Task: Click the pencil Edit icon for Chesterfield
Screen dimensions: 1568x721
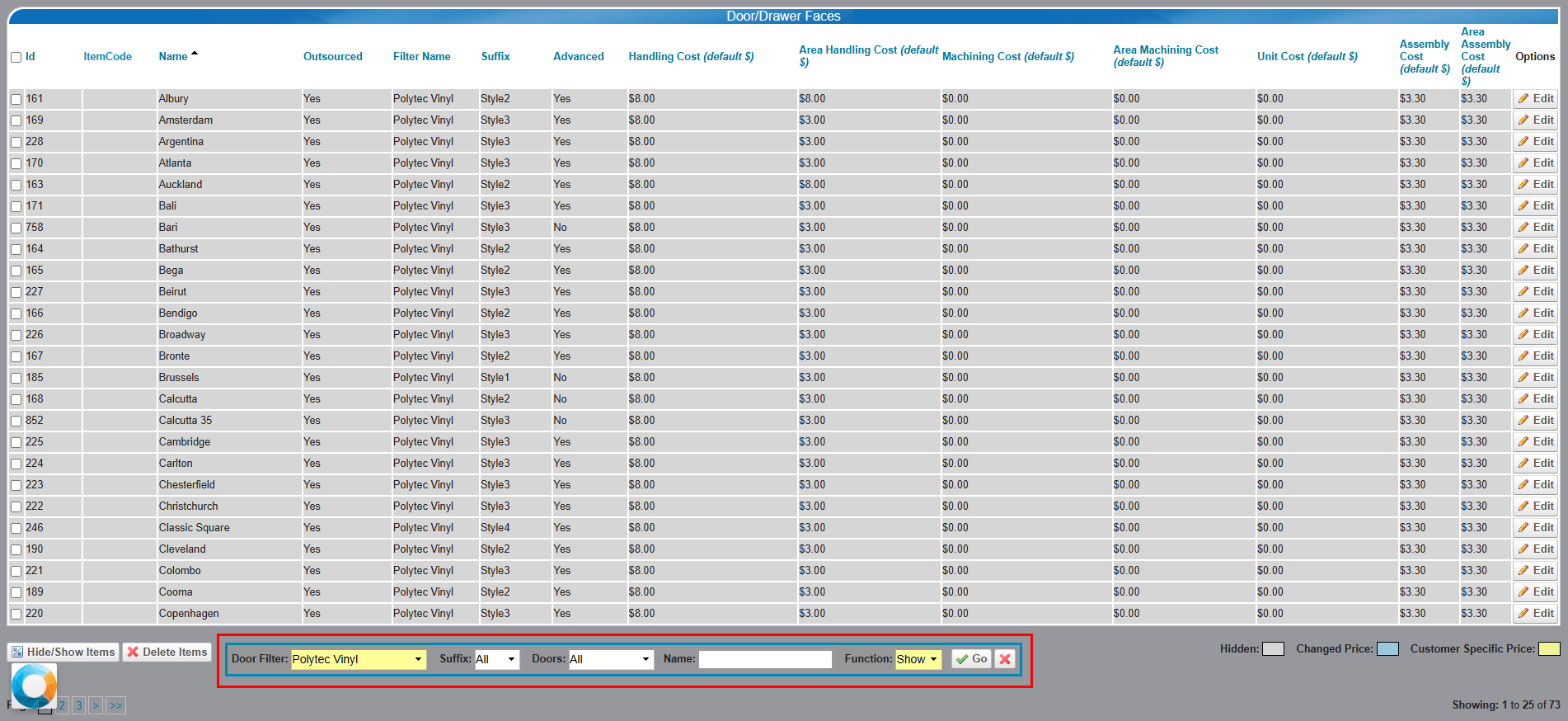Action: (x=1523, y=485)
